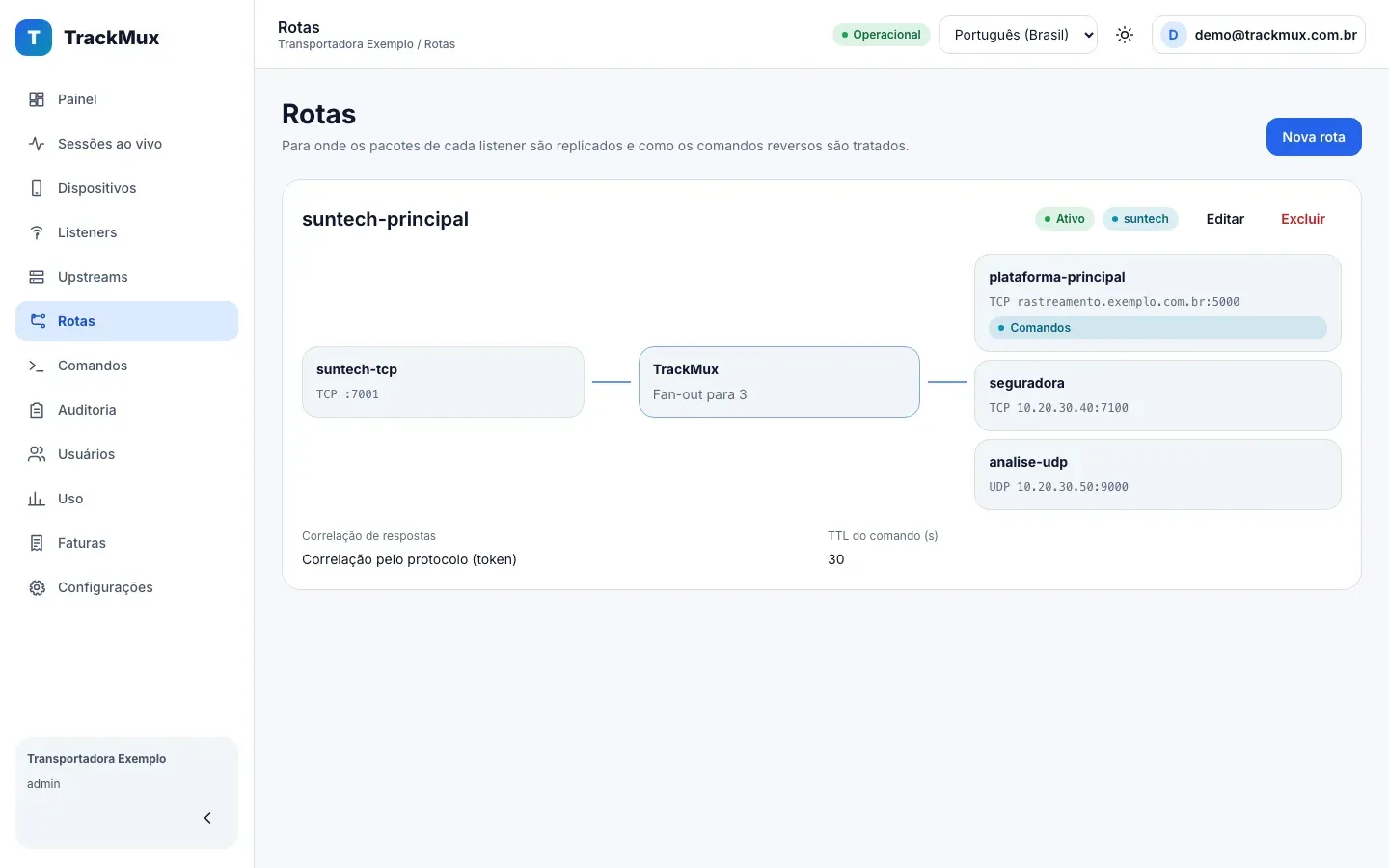Click the Comandos terminal icon
This screenshot has width=1389, height=868.
[x=37, y=366]
